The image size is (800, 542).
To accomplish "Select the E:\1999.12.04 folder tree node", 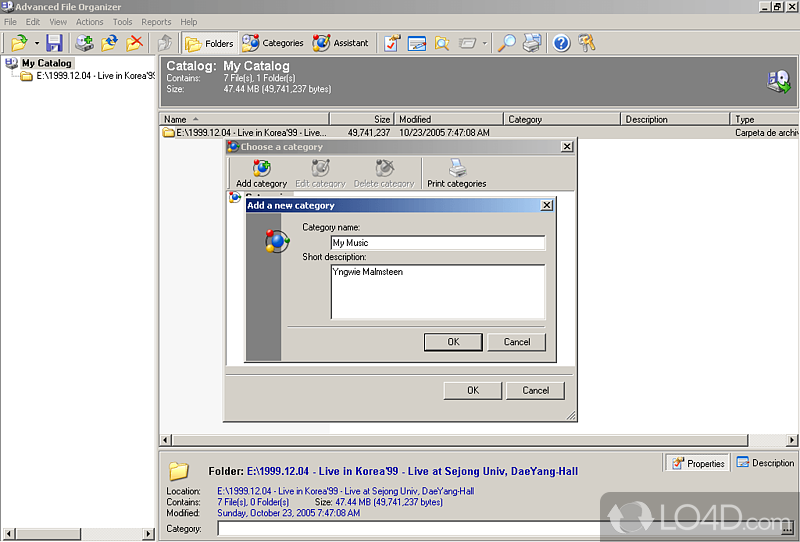I will pos(95,76).
